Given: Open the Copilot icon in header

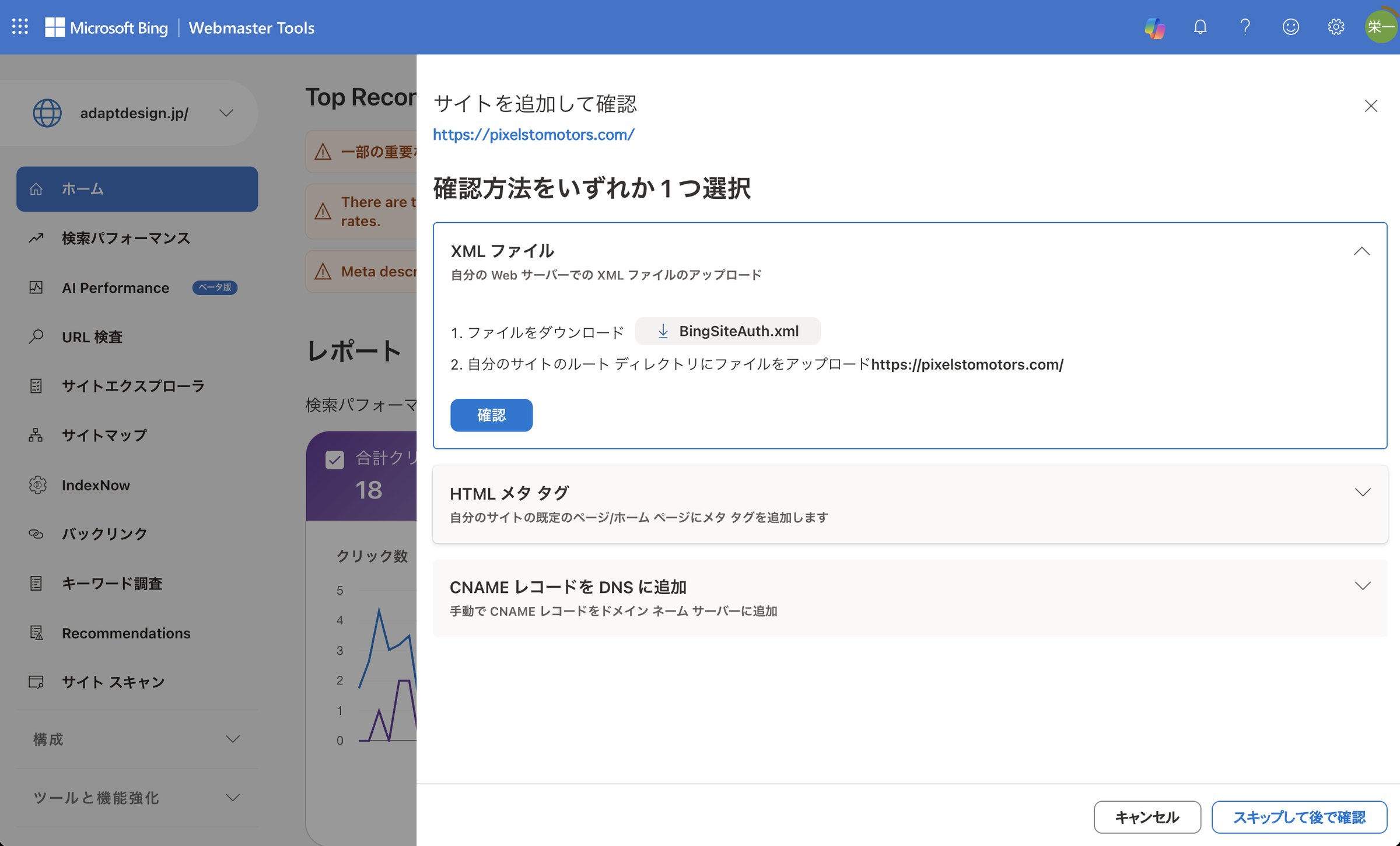Looking at the screenshot, I should pos(1154,27).
